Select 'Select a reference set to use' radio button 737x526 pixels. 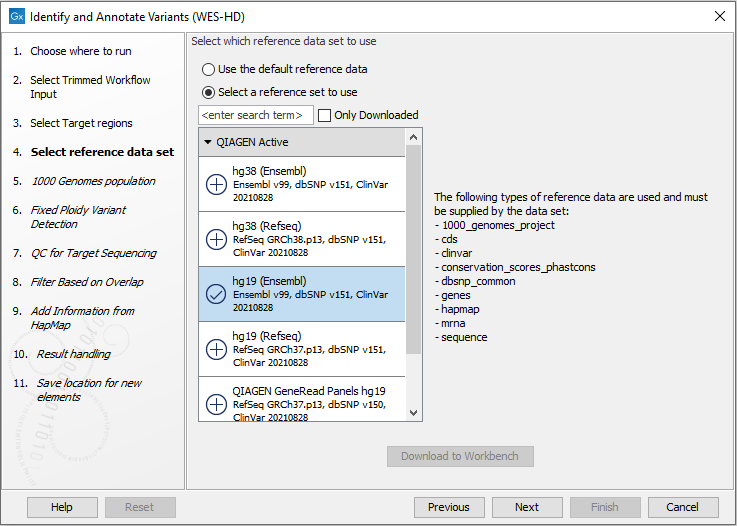click(208, 92)
